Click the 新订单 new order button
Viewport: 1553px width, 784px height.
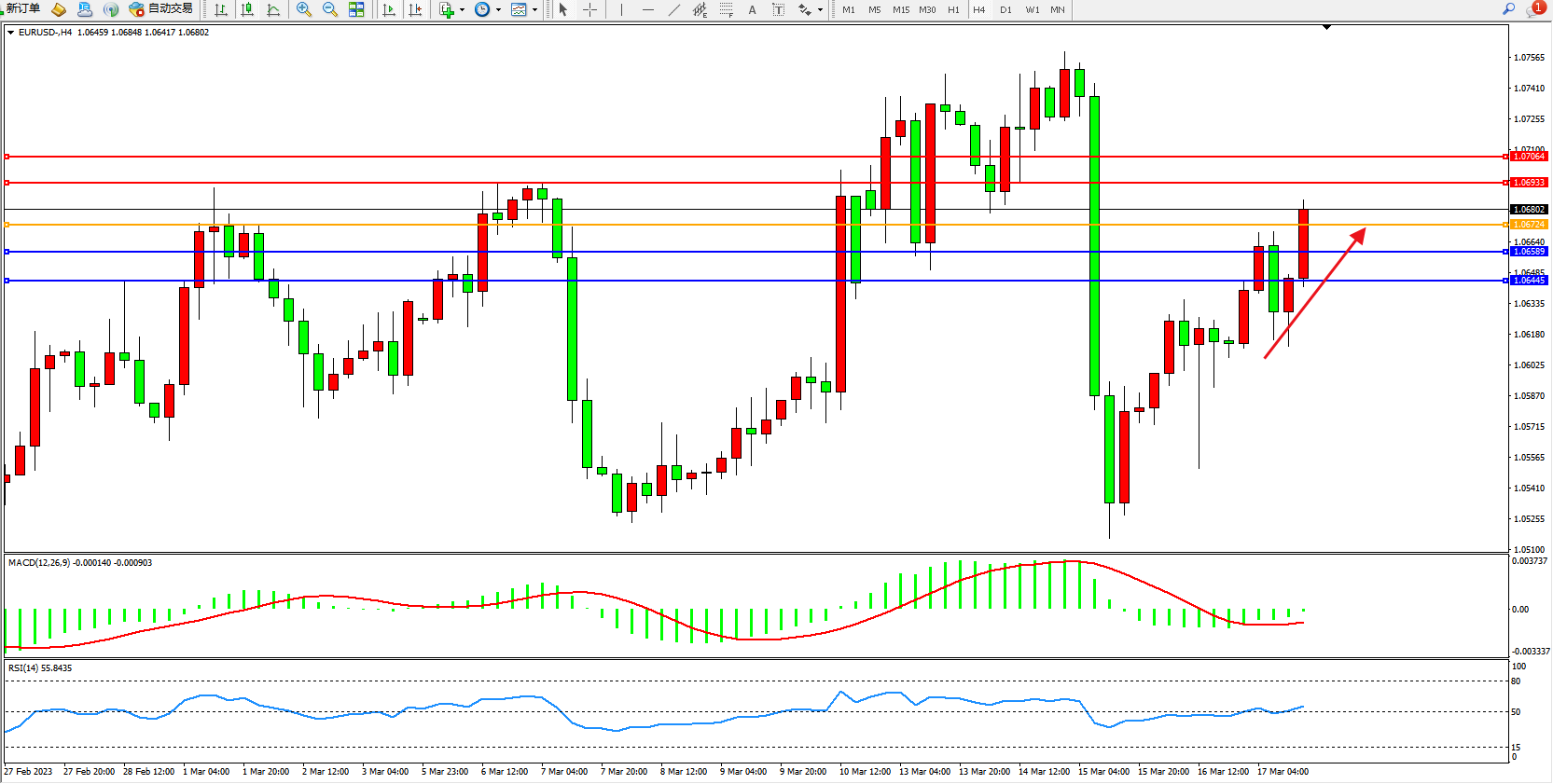pos(23,8)
